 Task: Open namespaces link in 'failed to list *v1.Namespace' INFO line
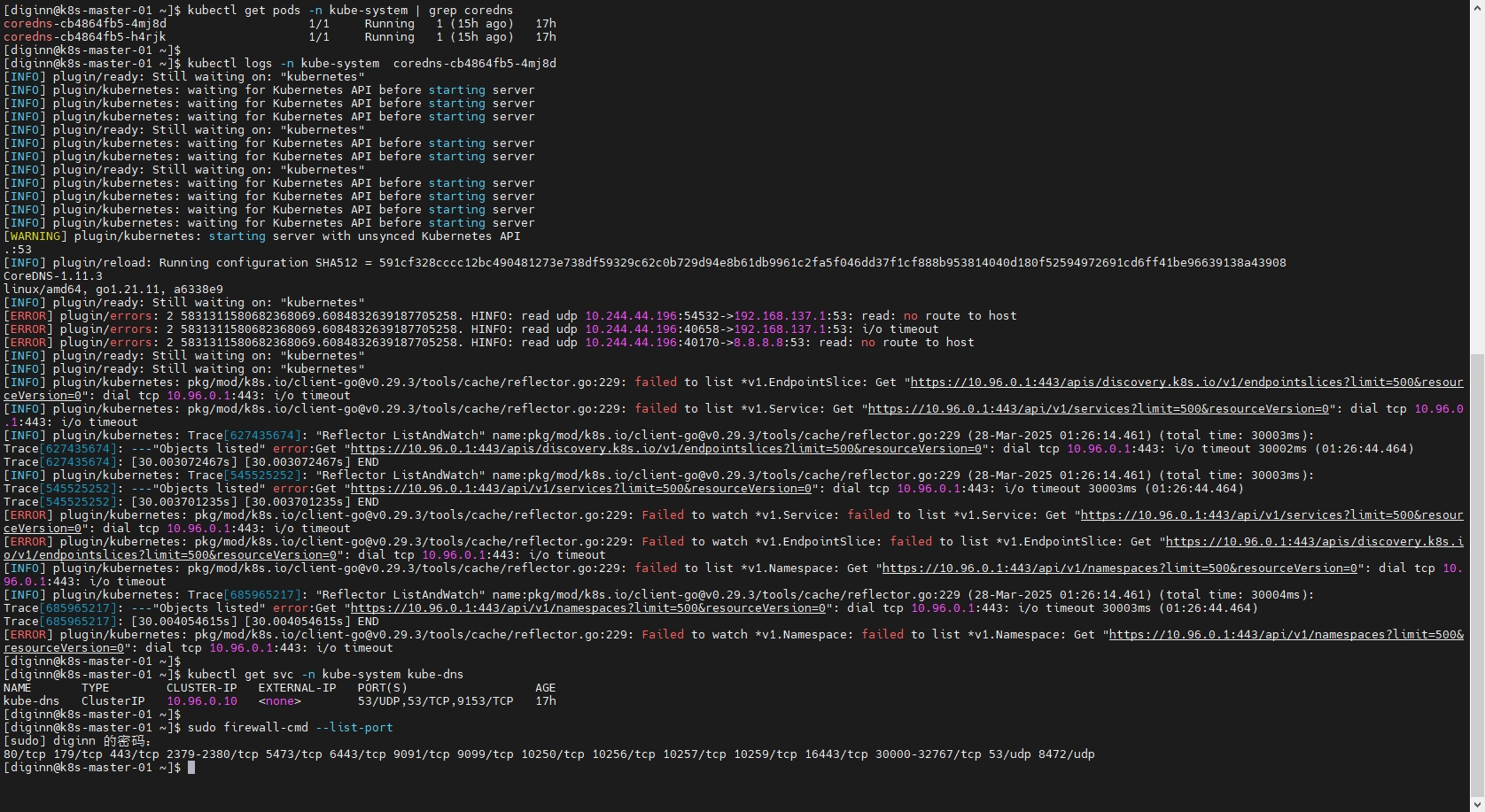tap(1119, 568)
